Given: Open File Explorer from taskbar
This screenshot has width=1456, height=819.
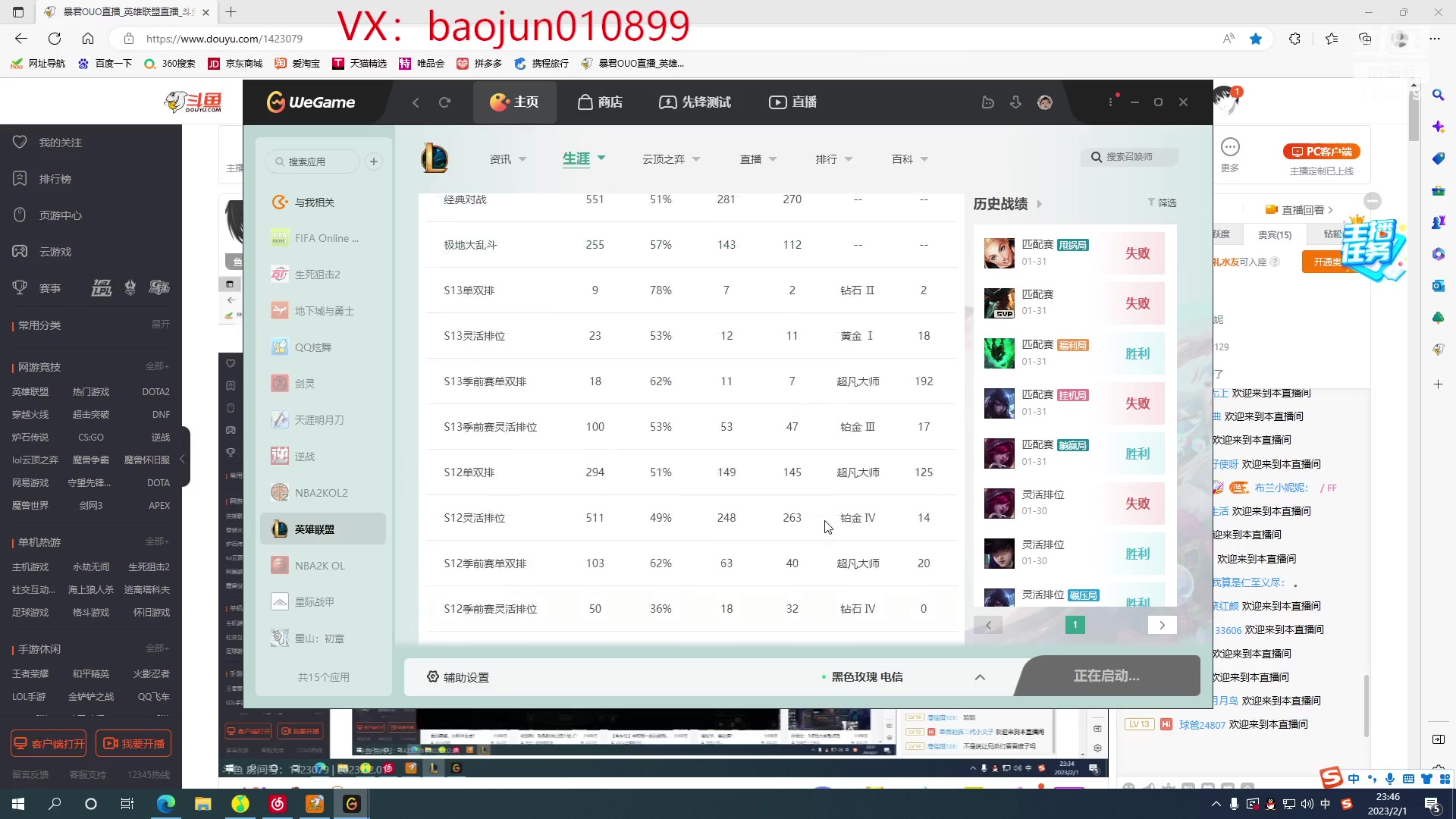Looking at the screenshot, I should (202, 804).
